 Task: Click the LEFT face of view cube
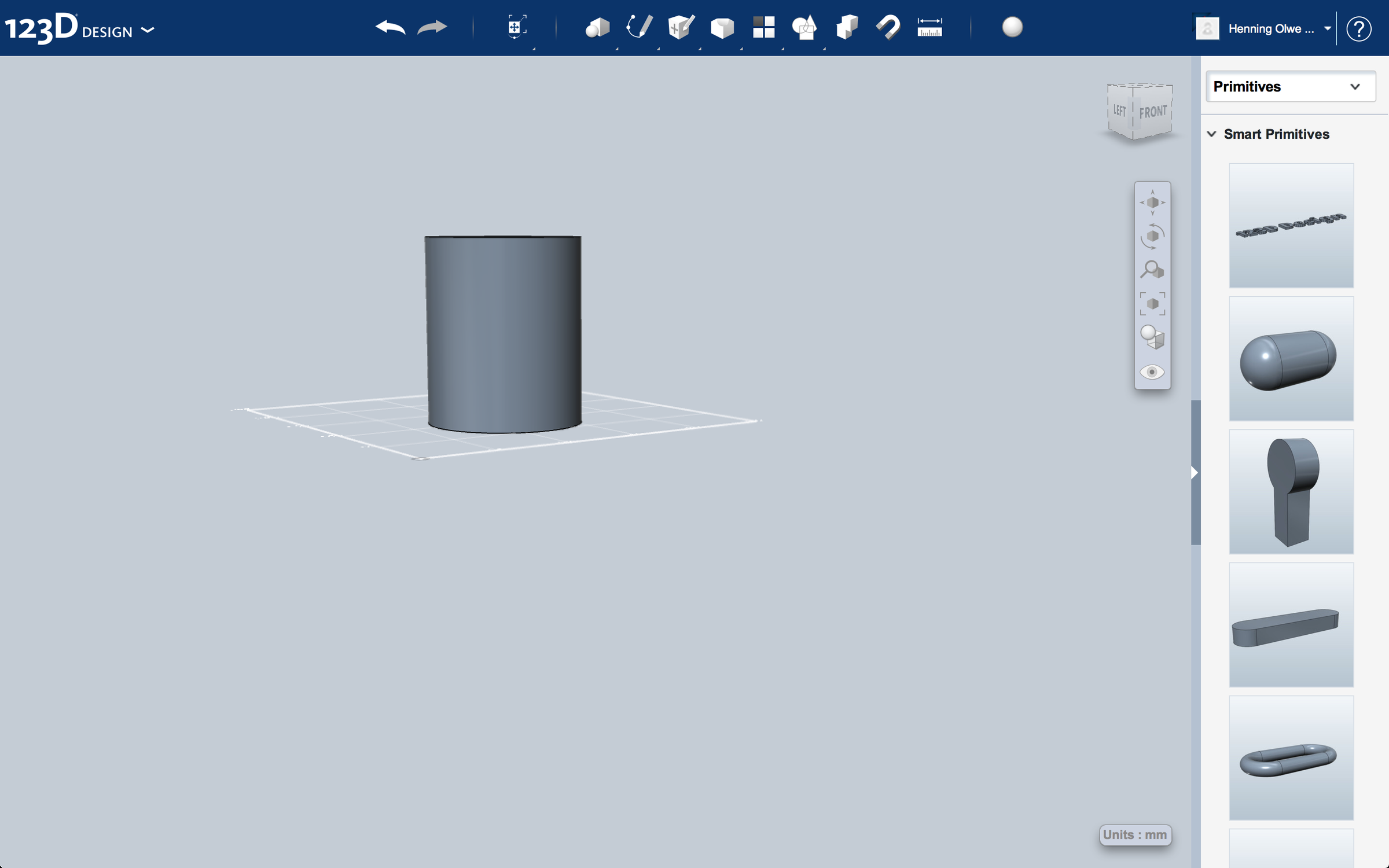(x=1120, y=110)
